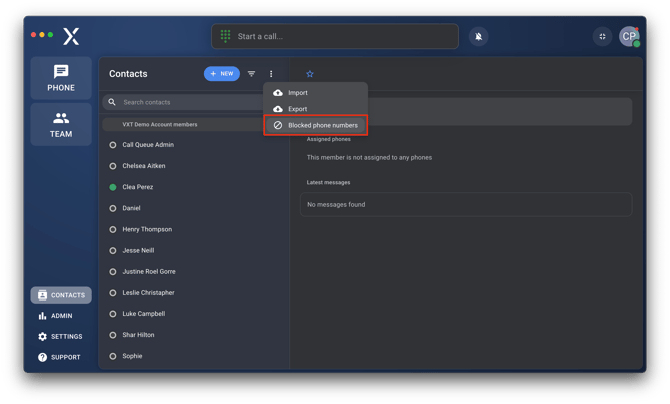Select contact Clea Perez
Image resolution: width=670 pixels, height=404 pixels.
138,187
